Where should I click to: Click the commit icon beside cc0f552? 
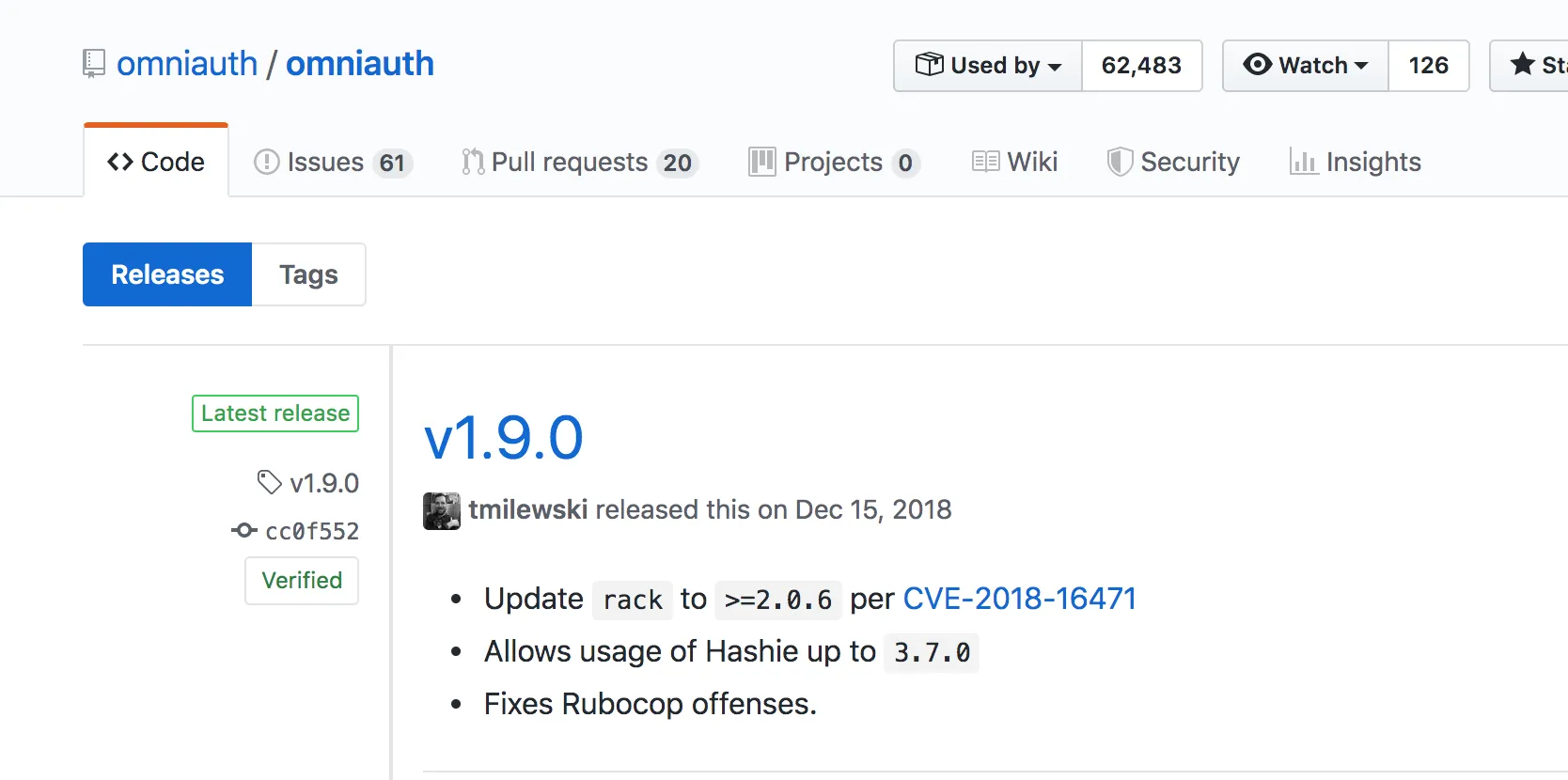pyautogui.click(x=244, y=531)
